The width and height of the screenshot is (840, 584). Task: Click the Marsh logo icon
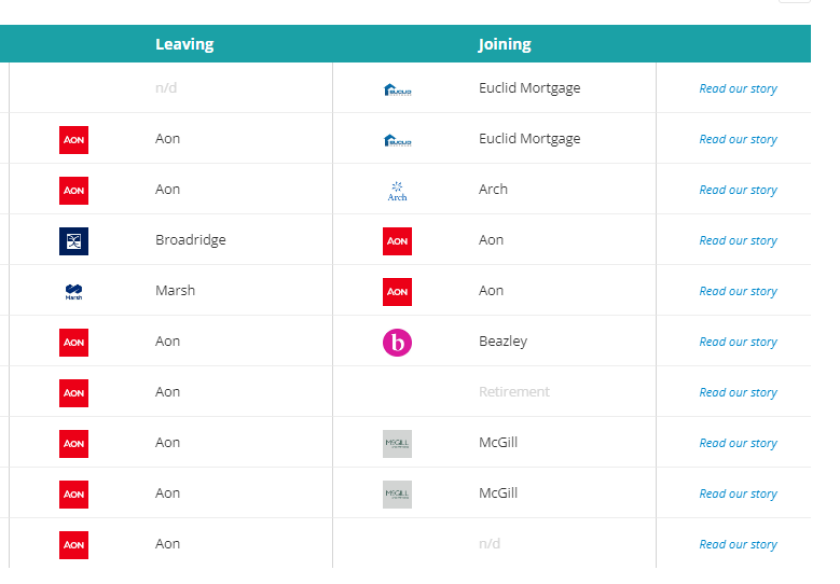(74, 292)
